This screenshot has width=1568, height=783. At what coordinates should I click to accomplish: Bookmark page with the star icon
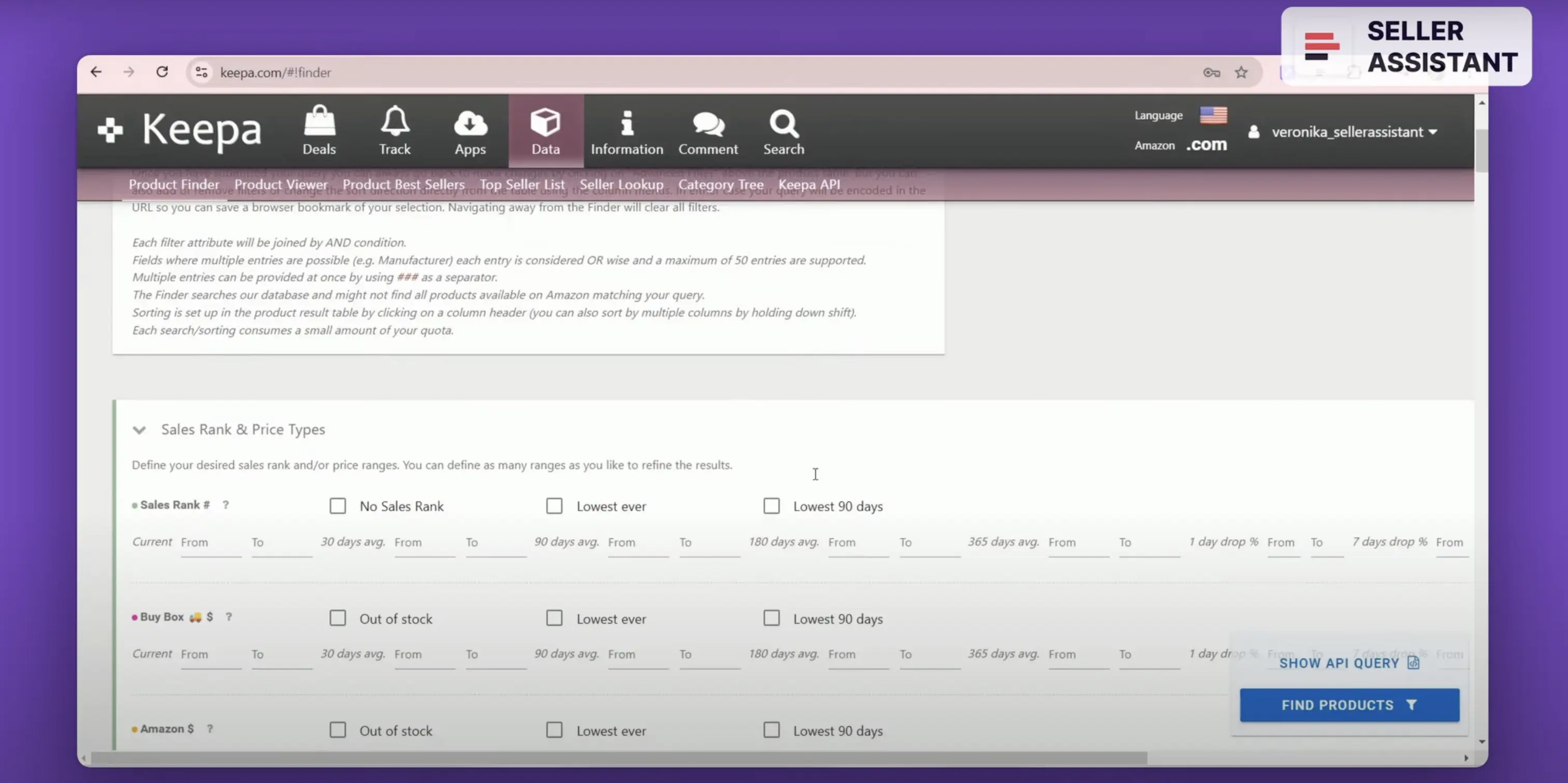pyautogui.click(x=1240, y=73)
